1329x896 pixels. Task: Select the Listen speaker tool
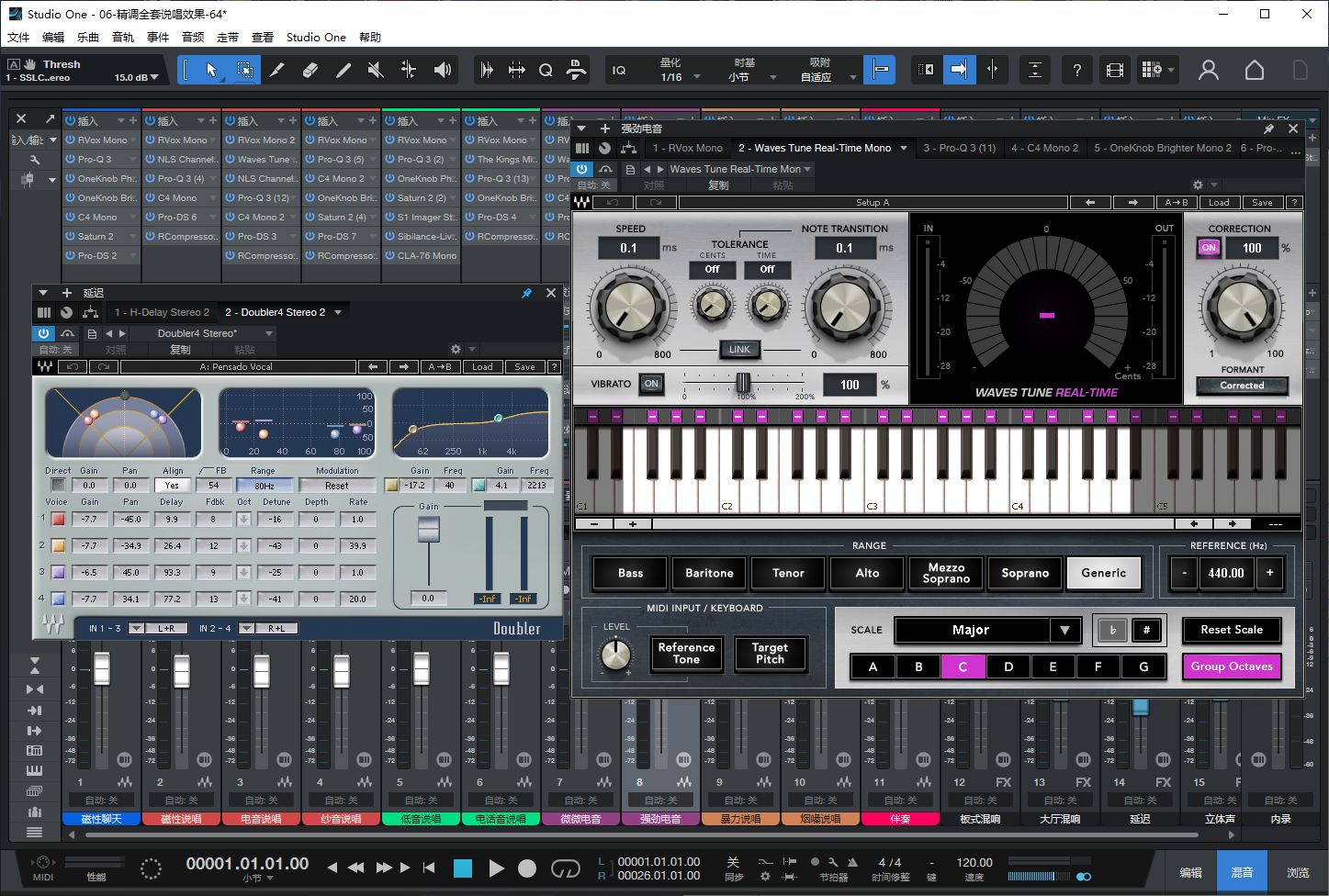(x=443, y=70)
